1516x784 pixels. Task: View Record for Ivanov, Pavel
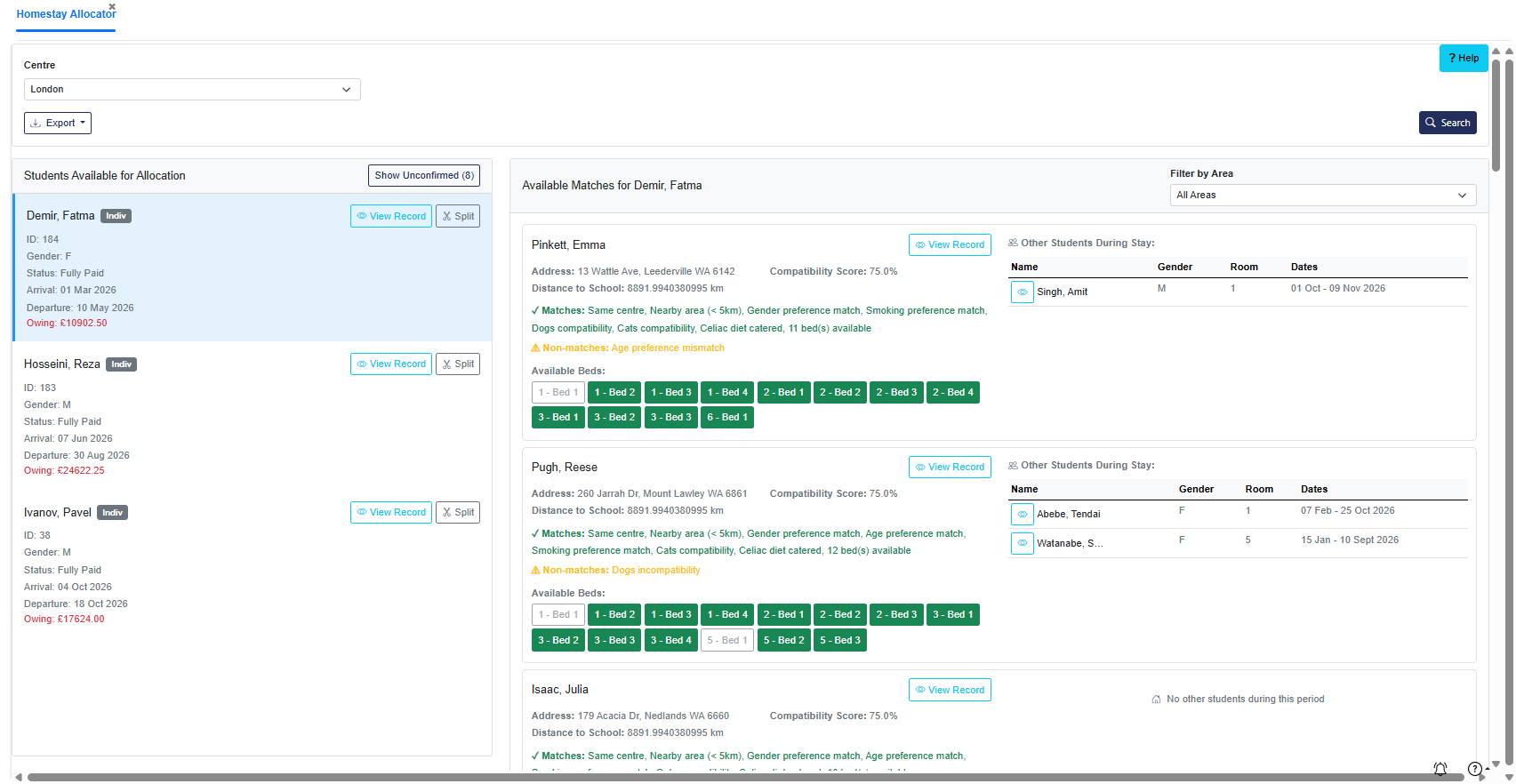coord(391,512)
